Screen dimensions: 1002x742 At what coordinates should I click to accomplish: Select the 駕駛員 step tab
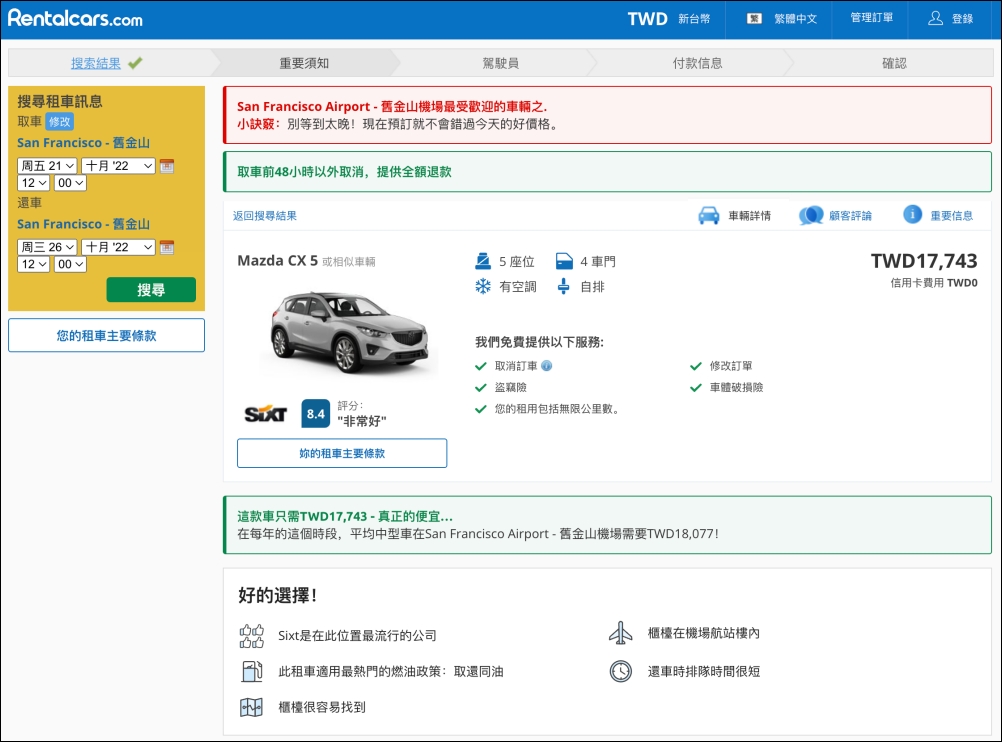500,63
